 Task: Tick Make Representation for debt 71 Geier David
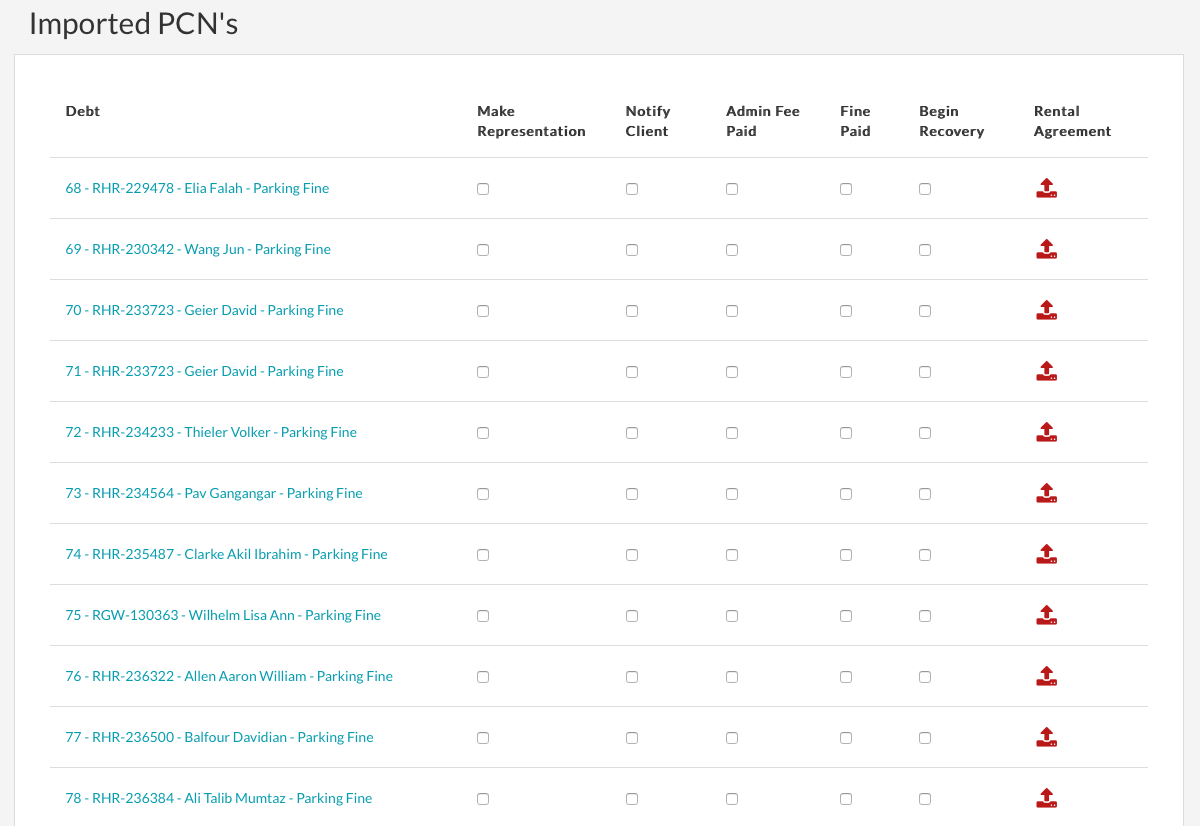pos(483,372)
